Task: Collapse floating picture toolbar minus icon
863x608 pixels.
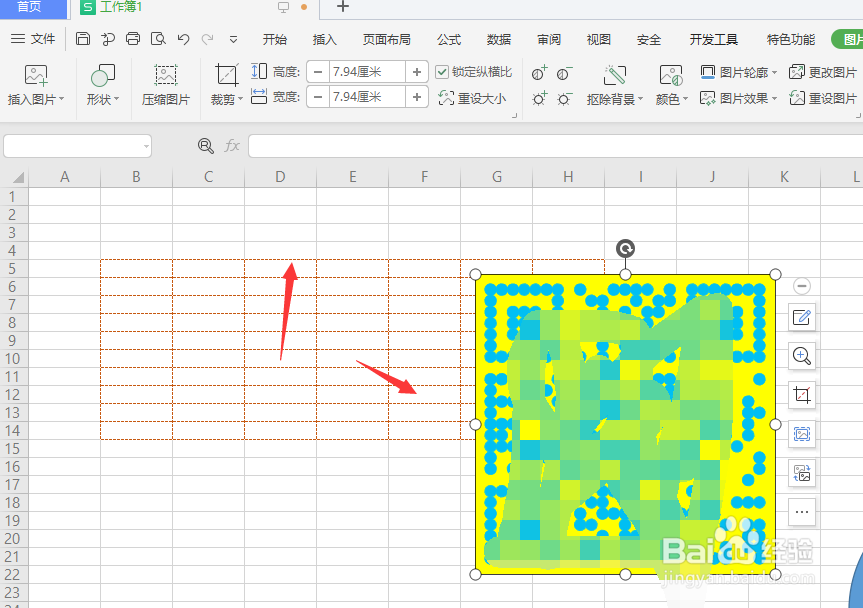Action: 802,286
